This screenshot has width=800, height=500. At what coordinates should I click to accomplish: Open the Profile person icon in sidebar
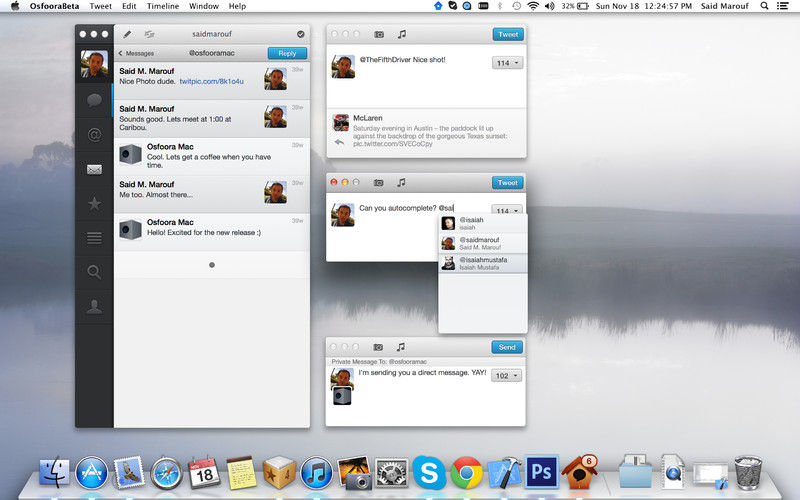94,307
